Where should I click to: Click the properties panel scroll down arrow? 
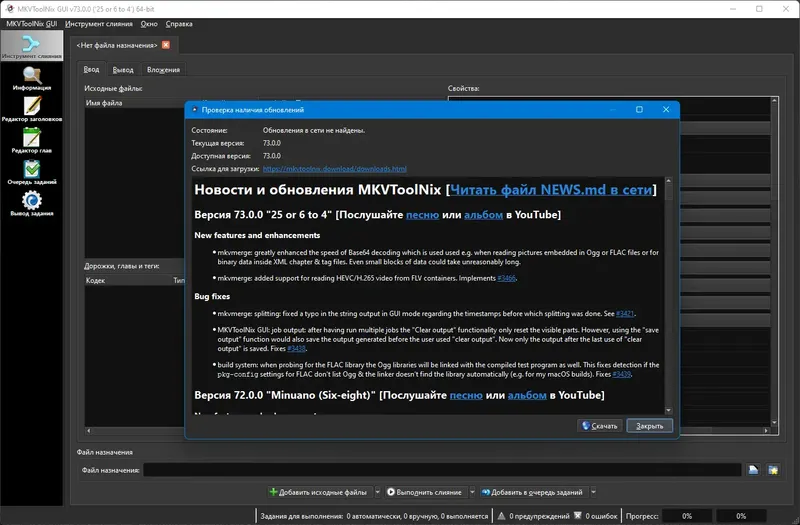[x=774, y=422]
